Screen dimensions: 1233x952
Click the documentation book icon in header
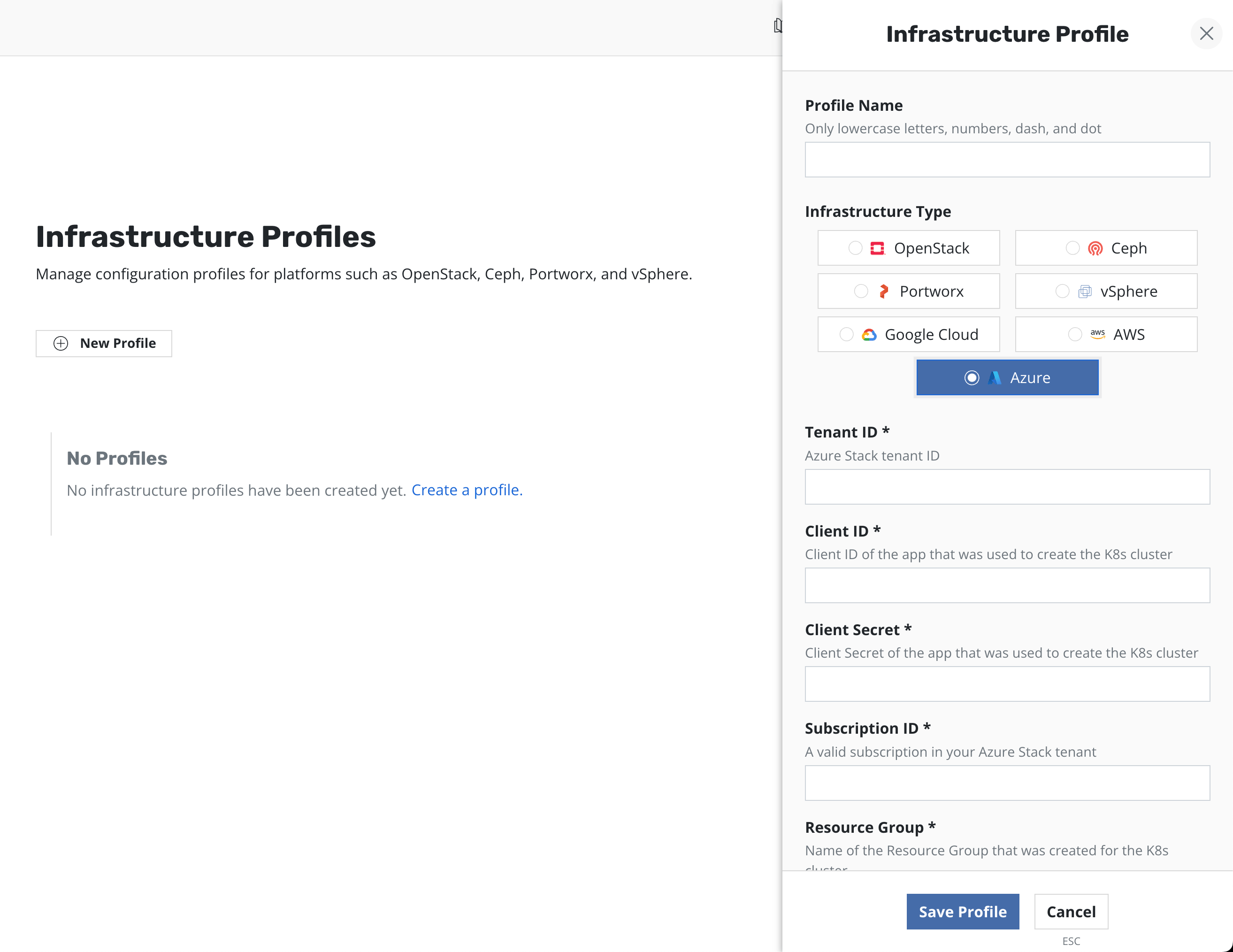coord(777,26)
